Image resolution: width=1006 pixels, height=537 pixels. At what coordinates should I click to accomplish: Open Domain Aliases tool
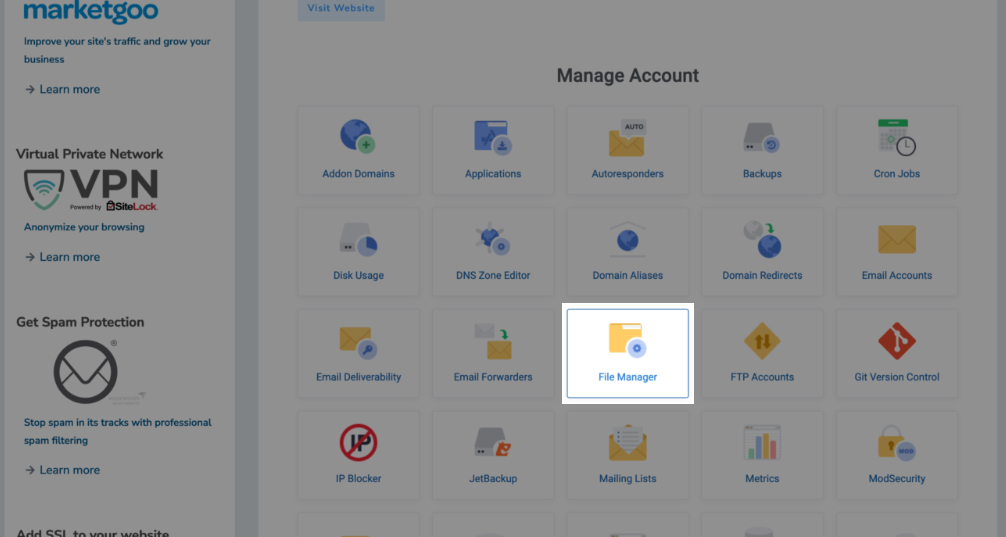click(x=627, y=252)
